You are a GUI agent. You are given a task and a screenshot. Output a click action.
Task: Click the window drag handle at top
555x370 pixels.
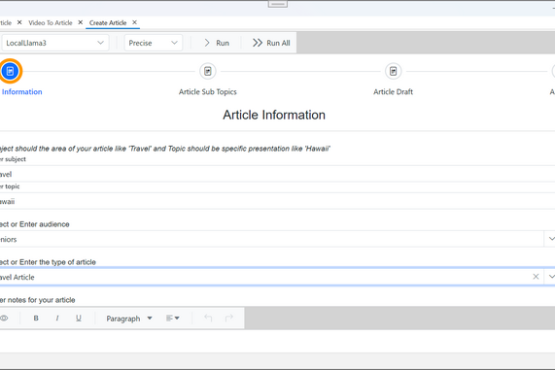pyautogui.click(x=278, y=4)
